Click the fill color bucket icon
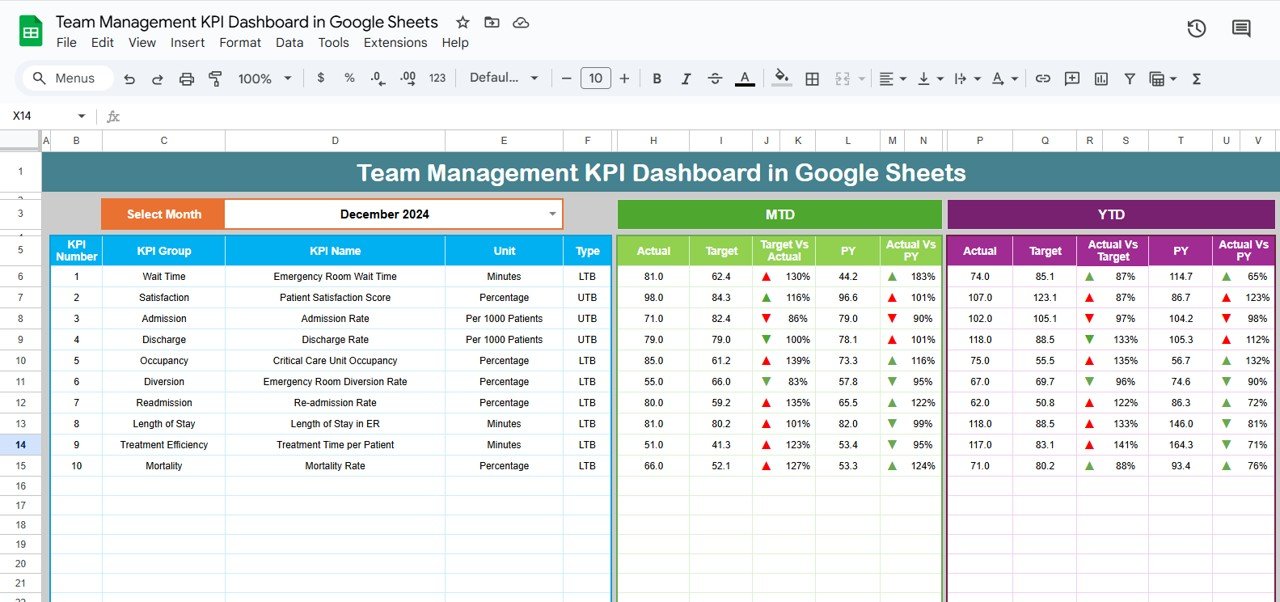 click(x=781, y=78)
